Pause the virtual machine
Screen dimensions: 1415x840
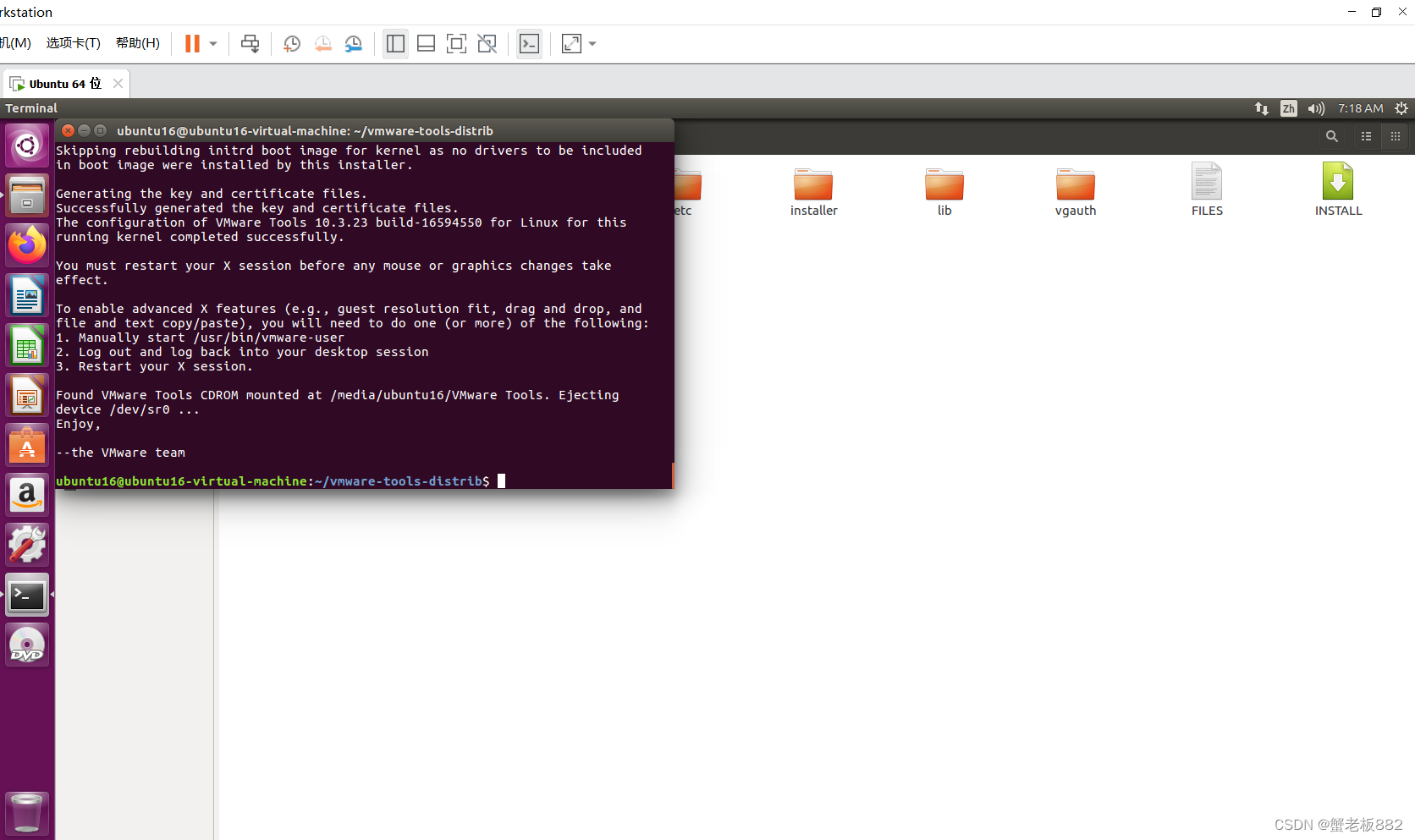click(x=192, y=44)
